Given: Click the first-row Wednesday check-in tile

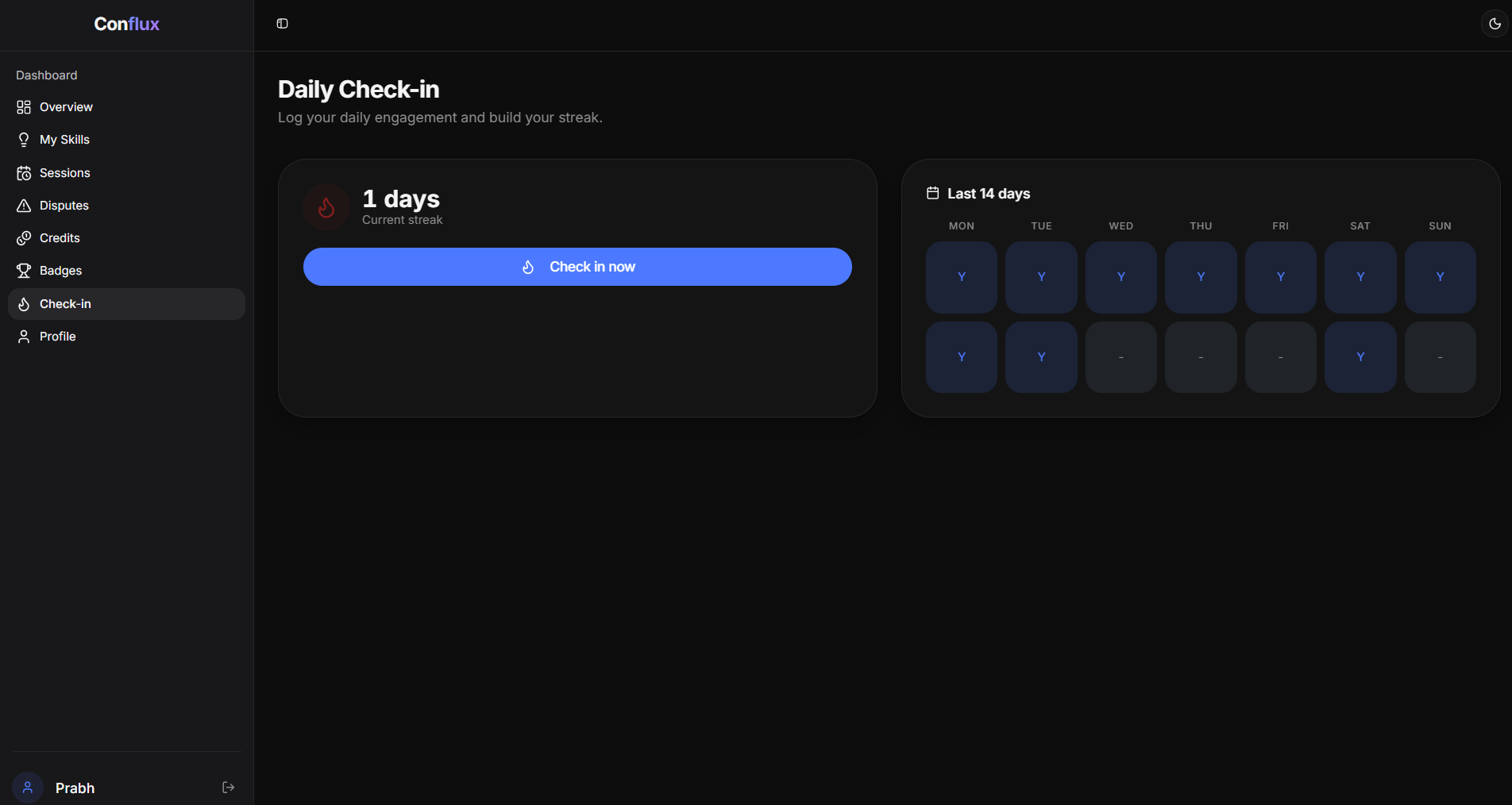Looking at the screenshot, I should click(1121, 277).
